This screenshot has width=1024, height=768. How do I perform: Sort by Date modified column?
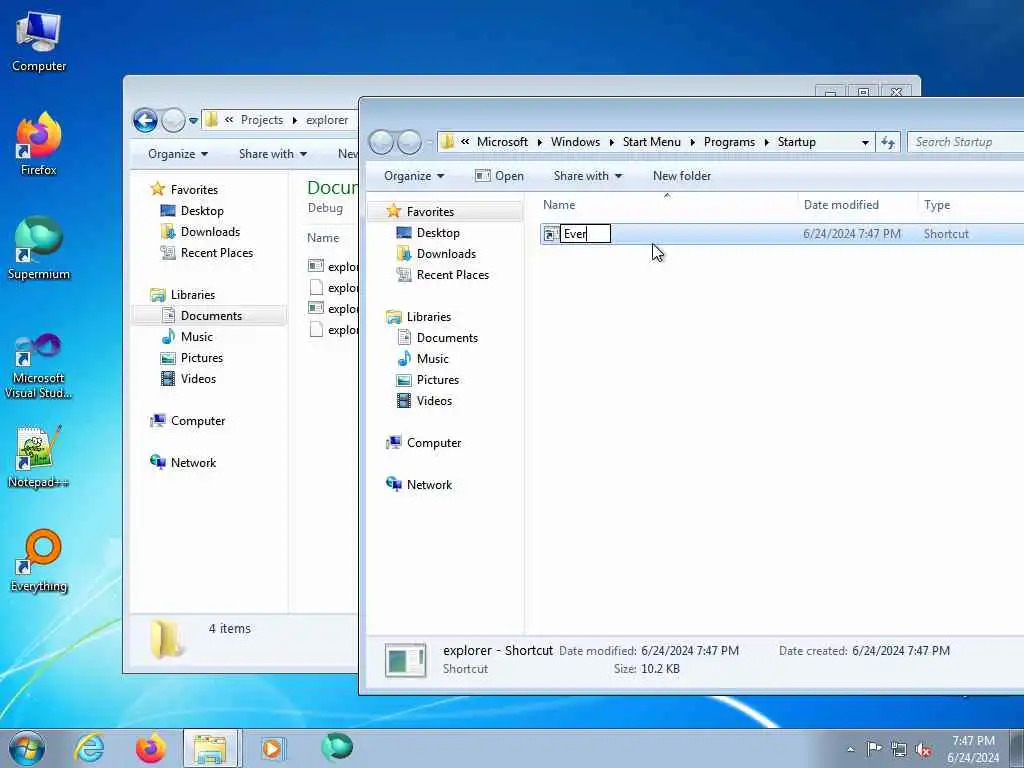pos(857,205)
